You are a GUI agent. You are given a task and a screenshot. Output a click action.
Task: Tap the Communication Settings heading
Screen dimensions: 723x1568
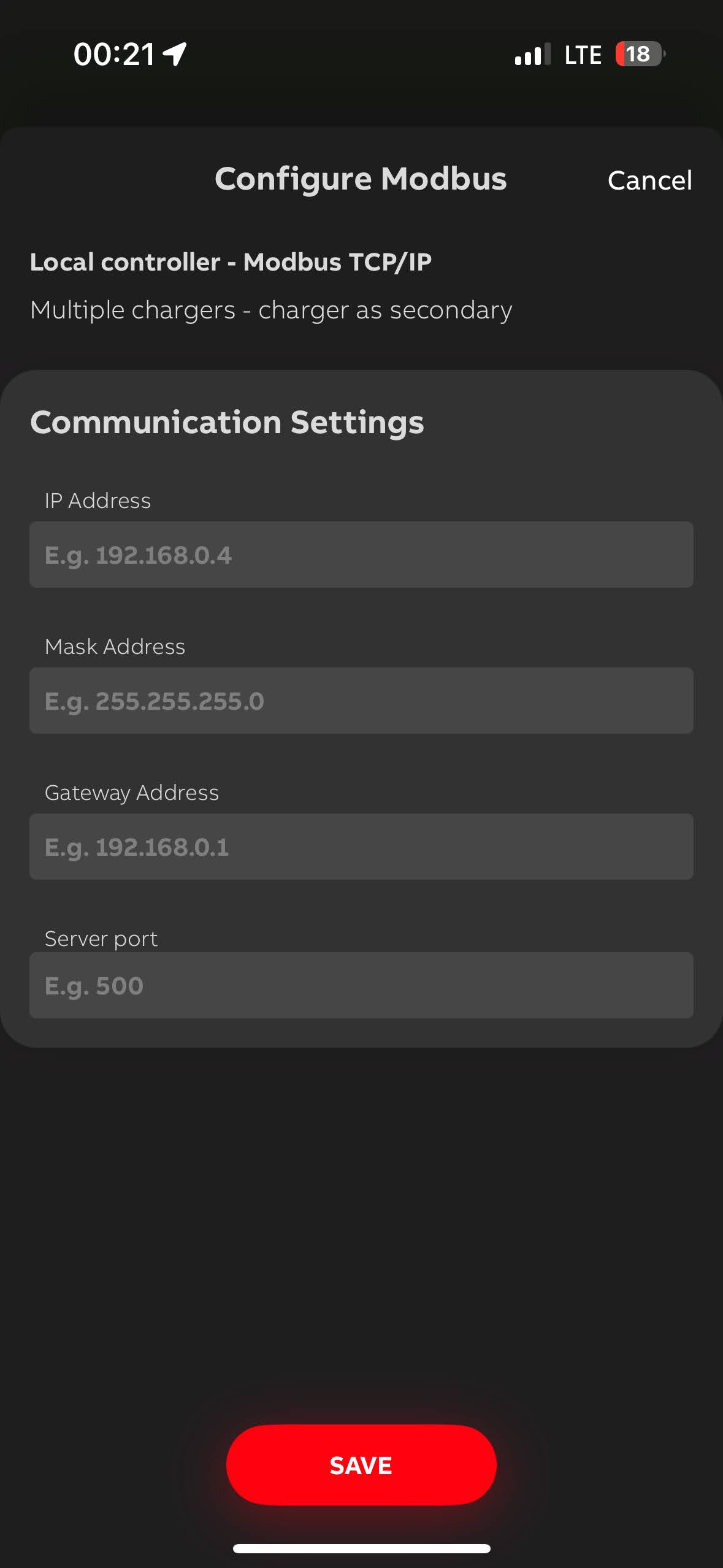227,422
